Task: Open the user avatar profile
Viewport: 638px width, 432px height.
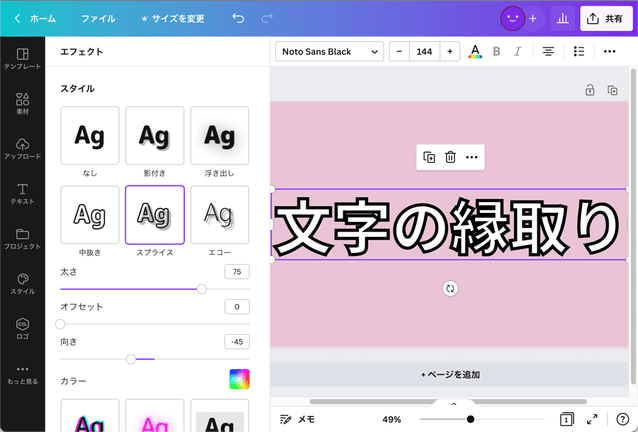Action: (x=512, y=18)
